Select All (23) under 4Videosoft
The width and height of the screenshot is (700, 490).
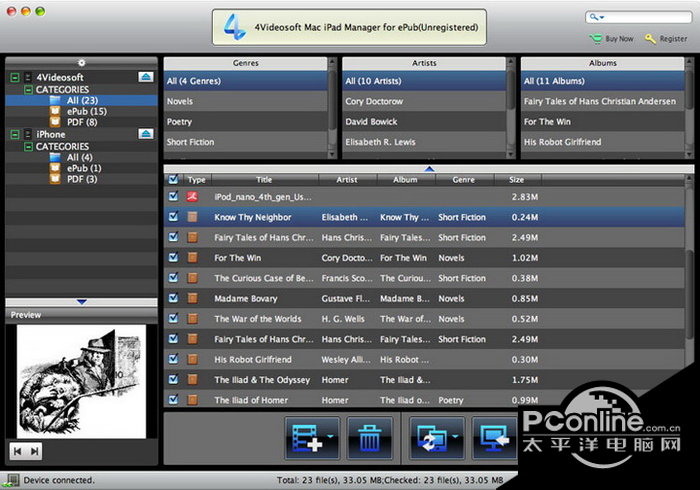click(x=82, y=100)
